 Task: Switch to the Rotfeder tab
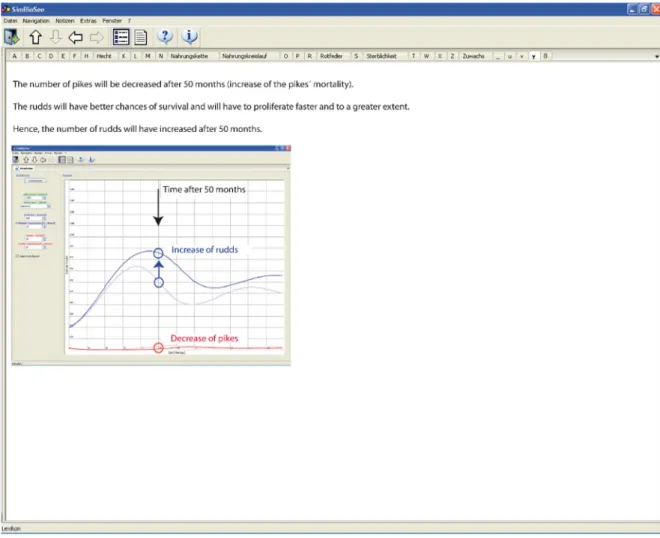point(331,56)
